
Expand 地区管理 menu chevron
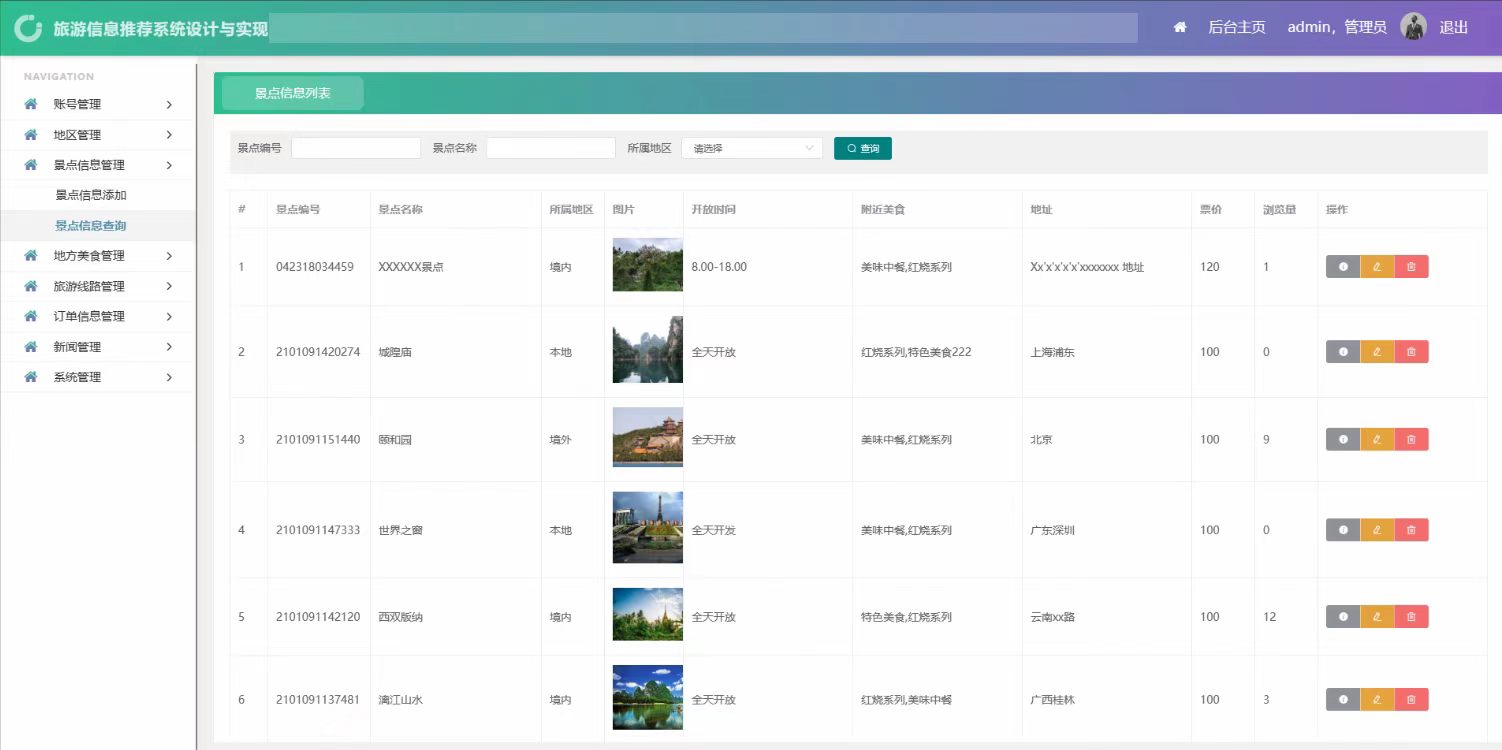click(169, 135)
